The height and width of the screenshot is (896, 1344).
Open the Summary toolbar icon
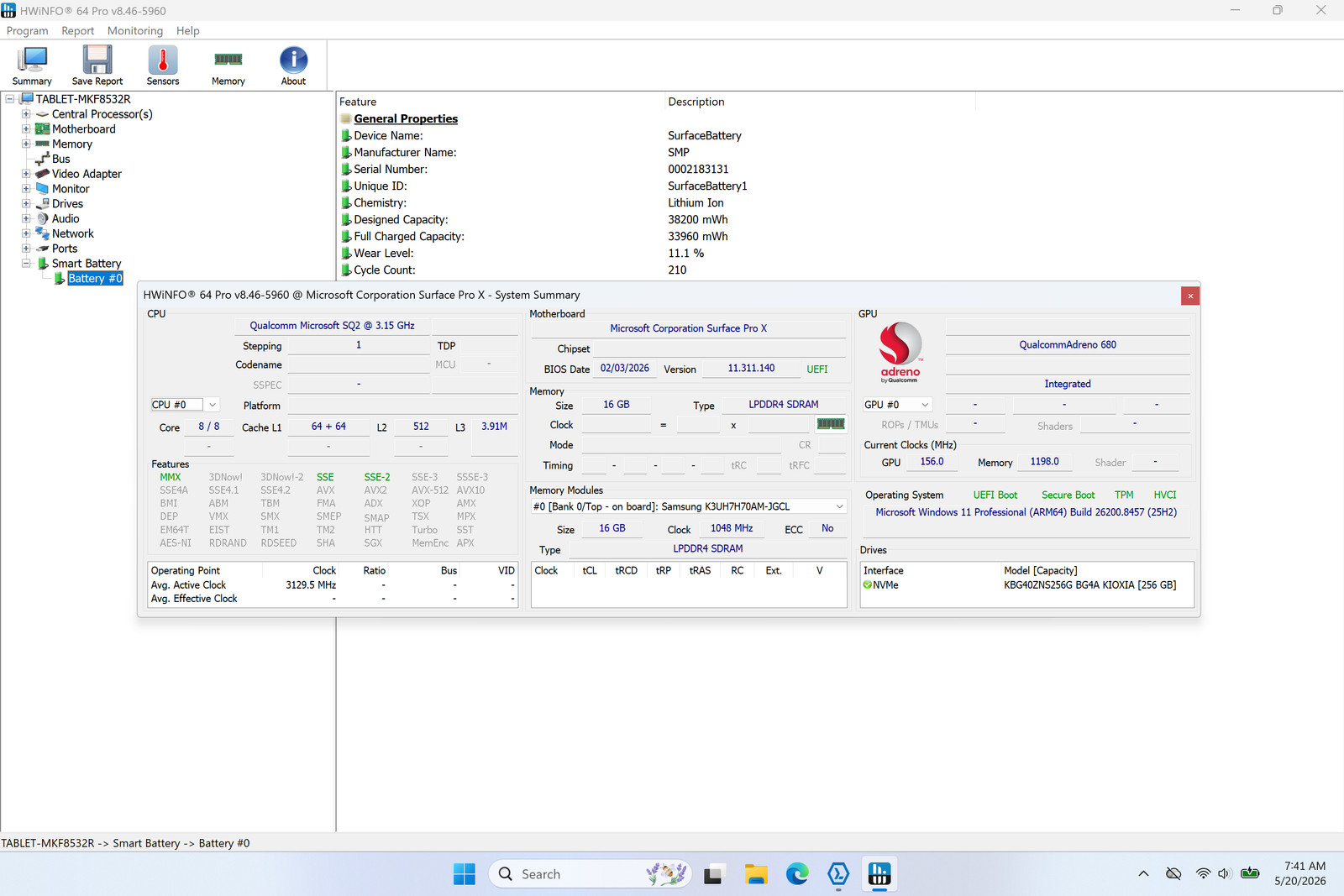click(x=32, y=65)
